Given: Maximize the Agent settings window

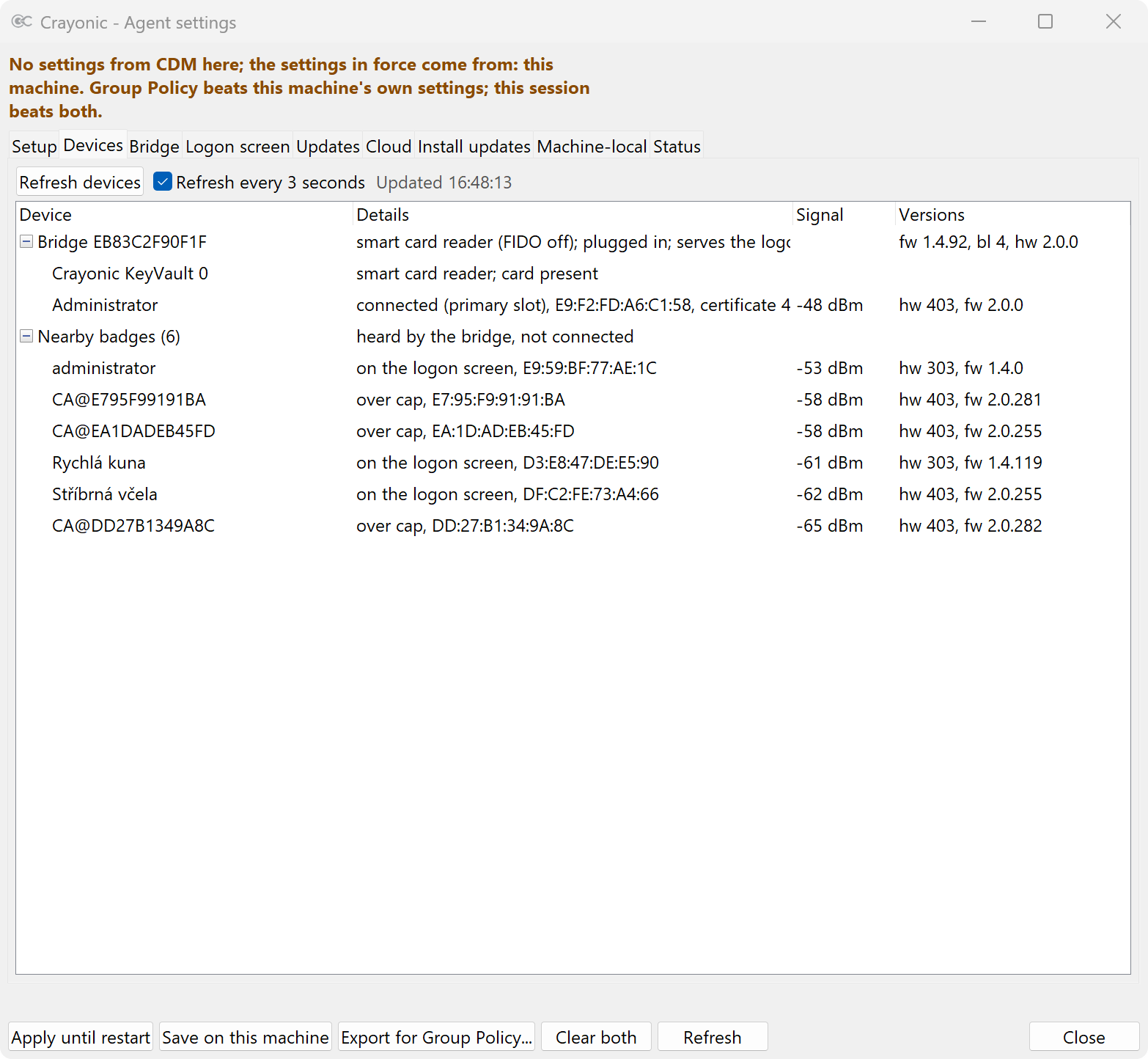Looking at the screenshot, I should 1045,21.
